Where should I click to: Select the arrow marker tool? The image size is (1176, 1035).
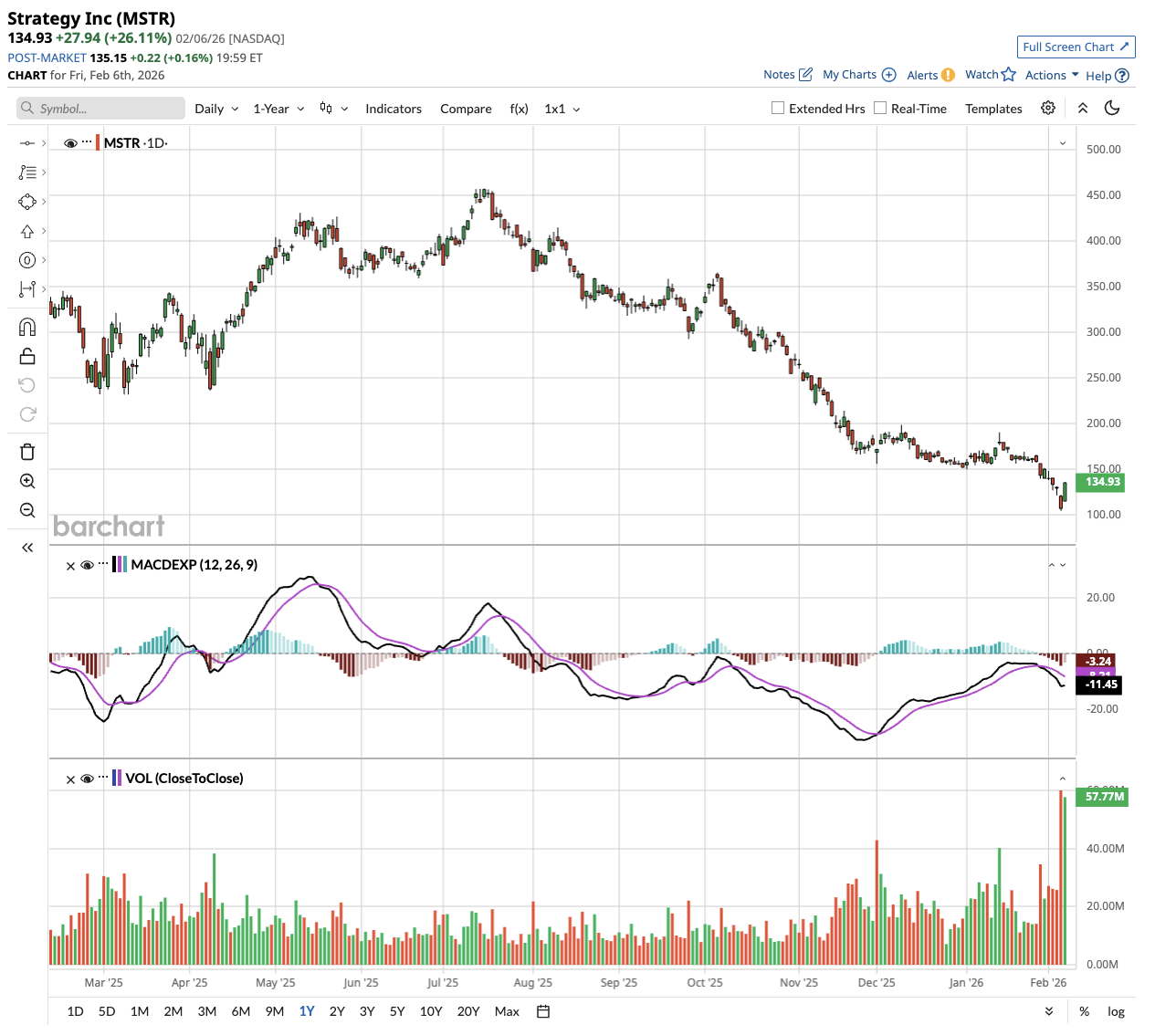click(27, 232)
